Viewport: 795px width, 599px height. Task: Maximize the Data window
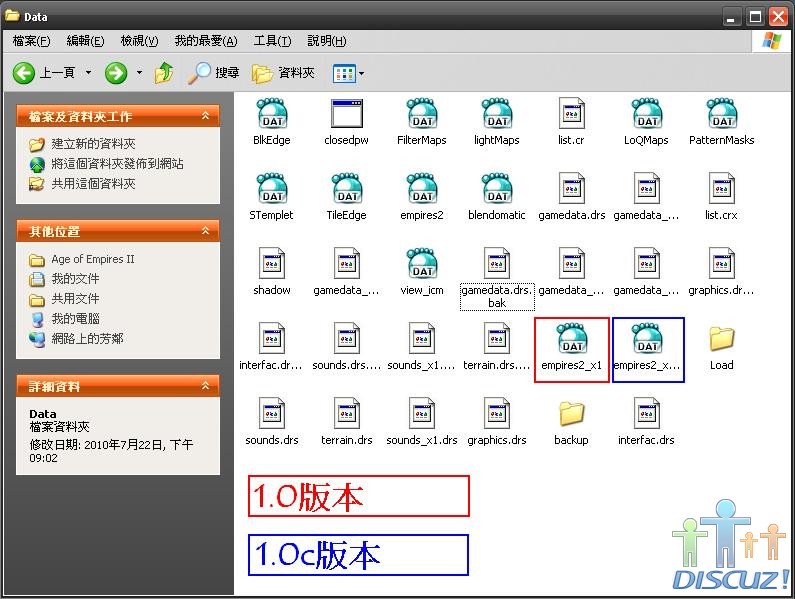coord(755,17)
